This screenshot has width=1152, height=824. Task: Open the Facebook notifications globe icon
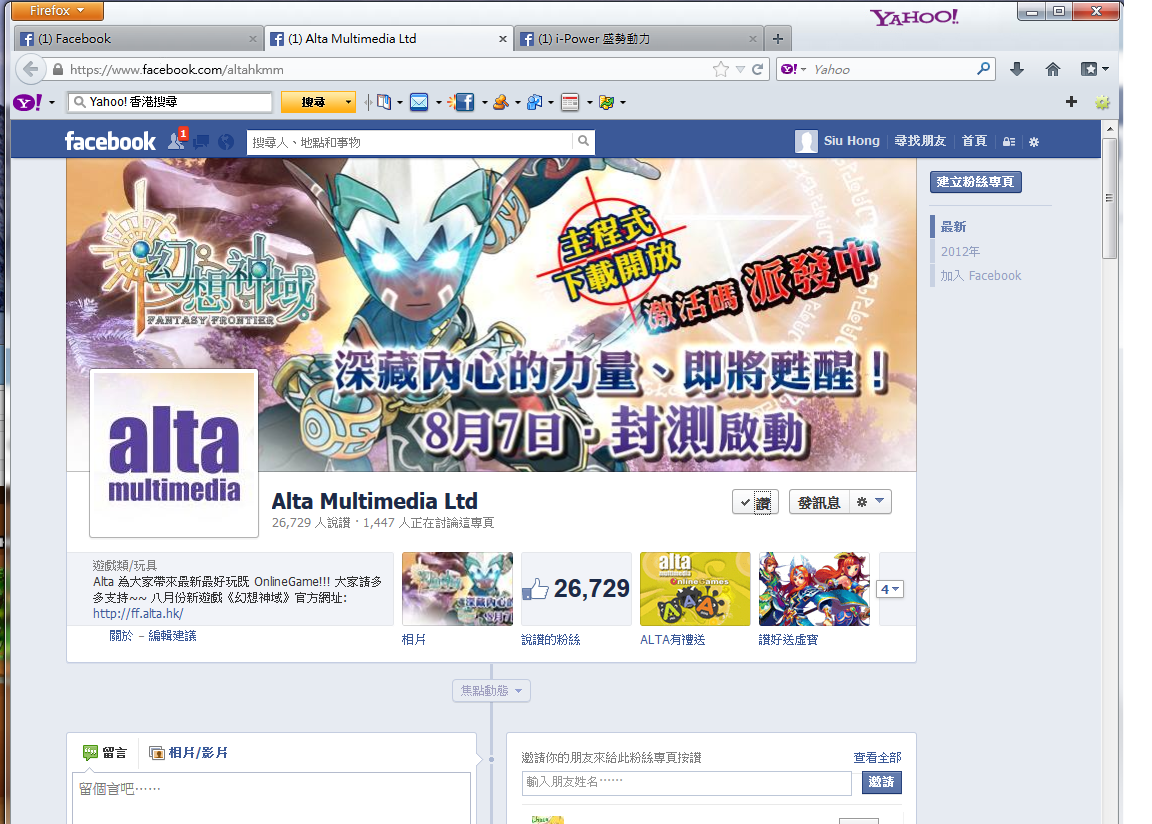pyautogui.click(x=226, y=142)
